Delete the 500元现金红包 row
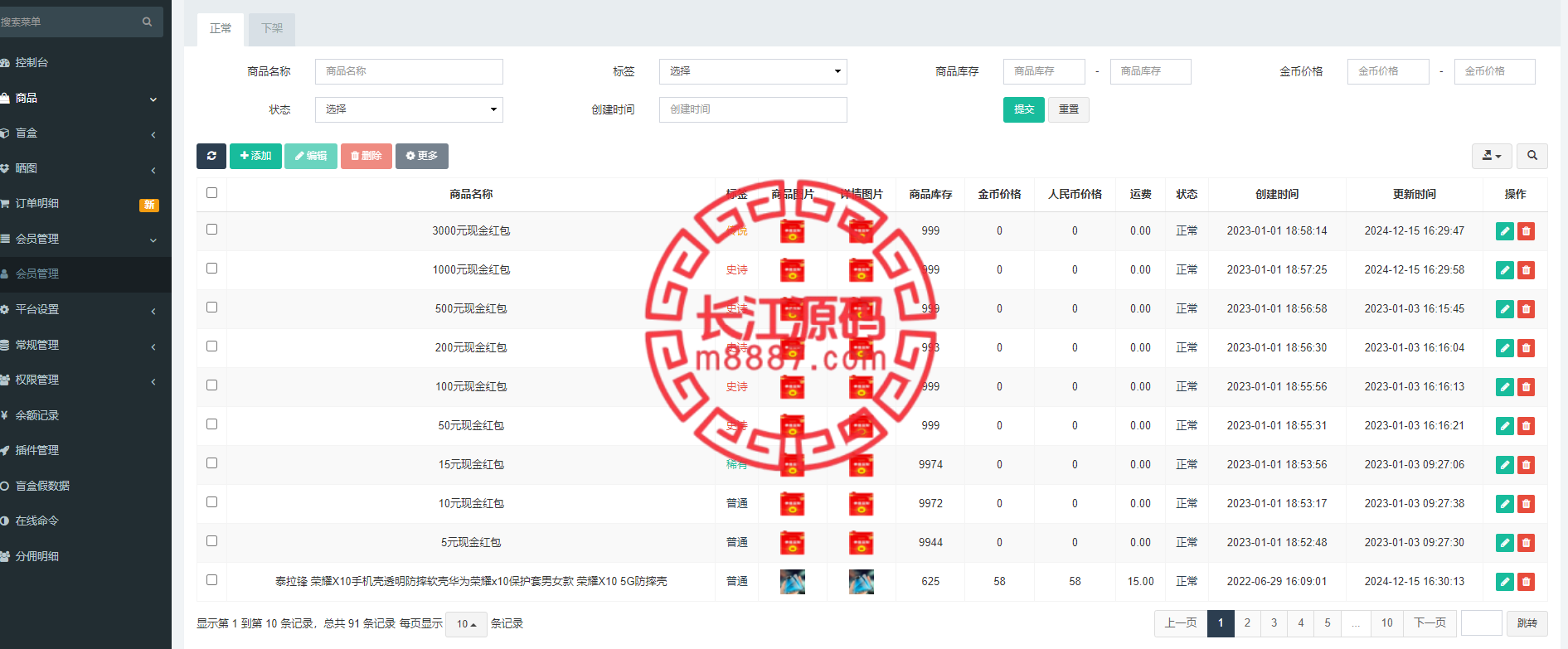This screenshot has width=1568, height=649. (1526, 309)
